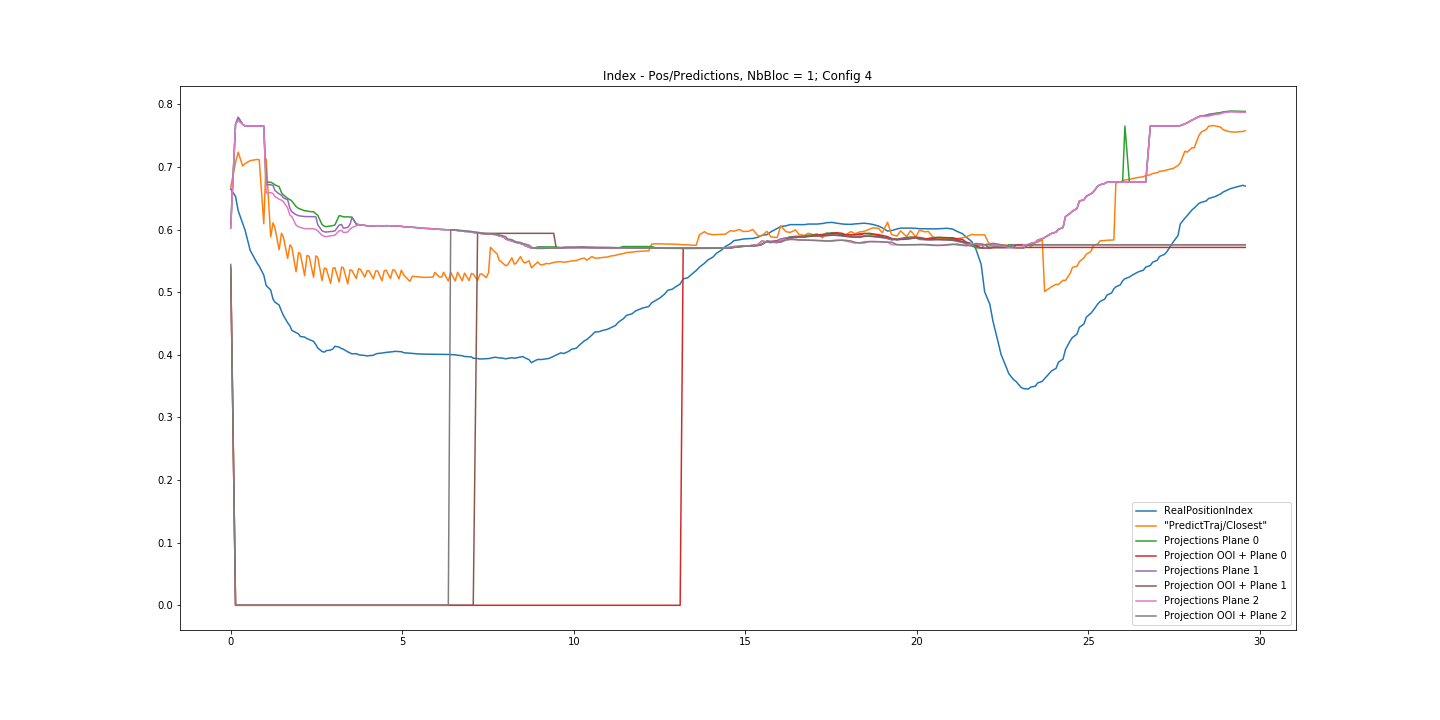Click the "PredictTraj/Closest" legend entry text

tap(1215, 525)
